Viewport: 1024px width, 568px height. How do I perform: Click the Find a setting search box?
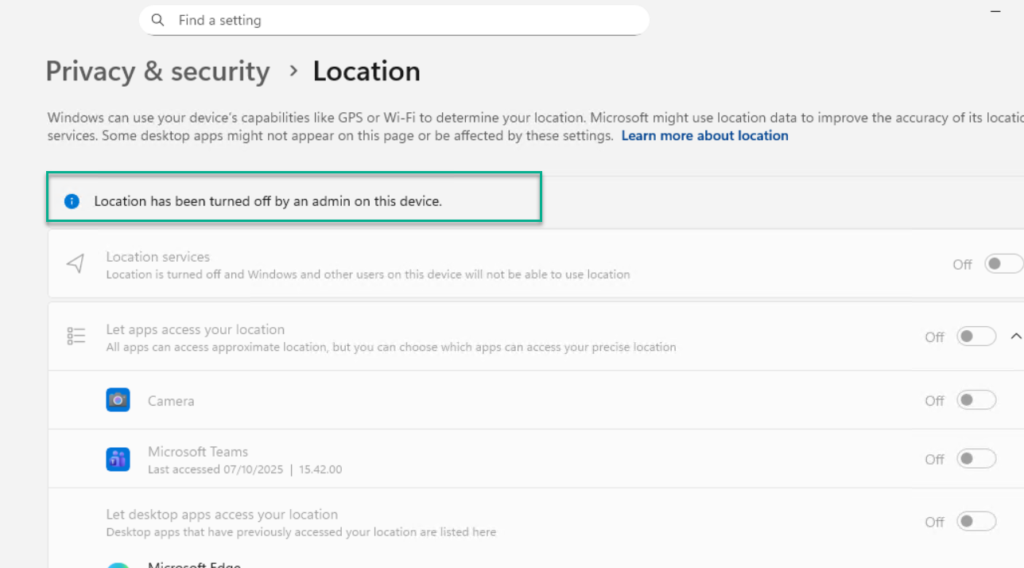tap(400, 20)
